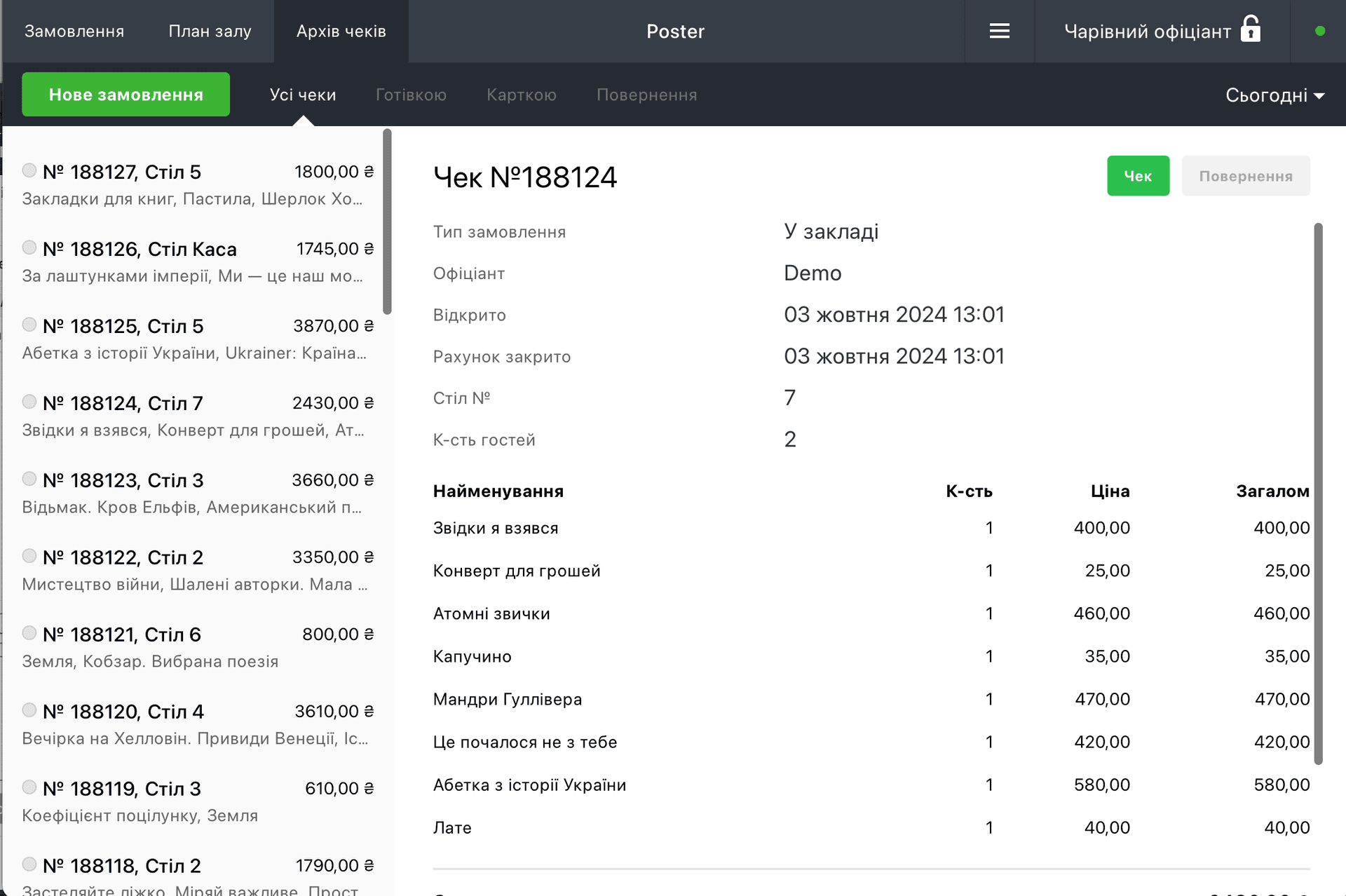The image size is (1346, 896).
Task: Open the Сьогодні date dropdown
Action: tap(1274, 95)
